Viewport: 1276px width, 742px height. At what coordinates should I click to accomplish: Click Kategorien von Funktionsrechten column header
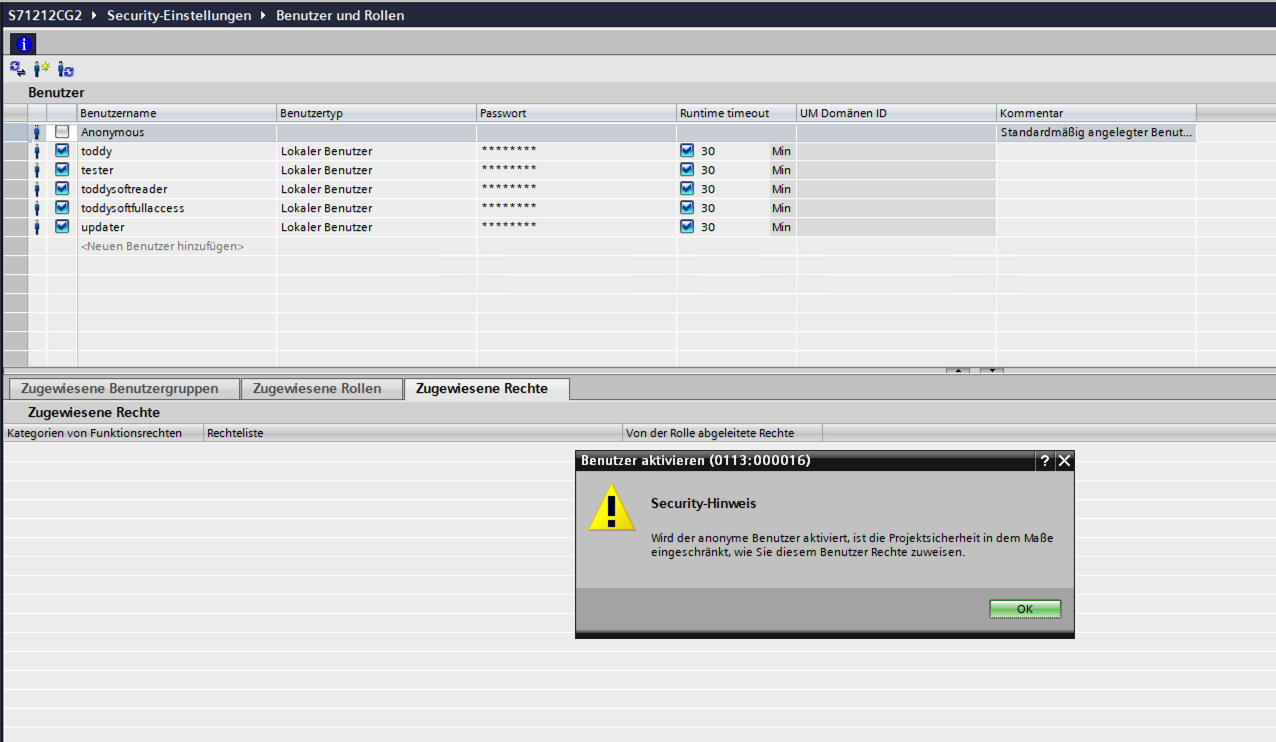[103, 433]
